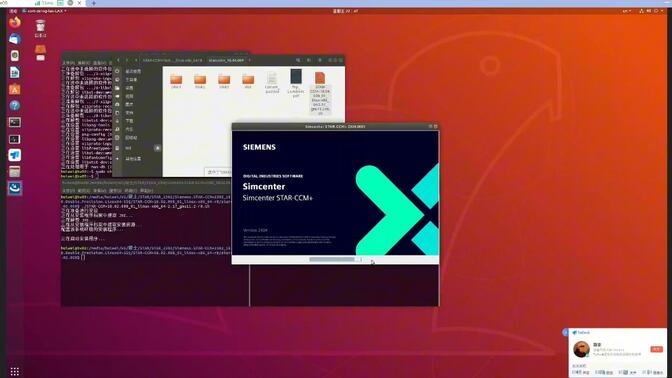Open Activities (活动) in the top bar
The image size is (672, 378).
click(x=13, y=11)
